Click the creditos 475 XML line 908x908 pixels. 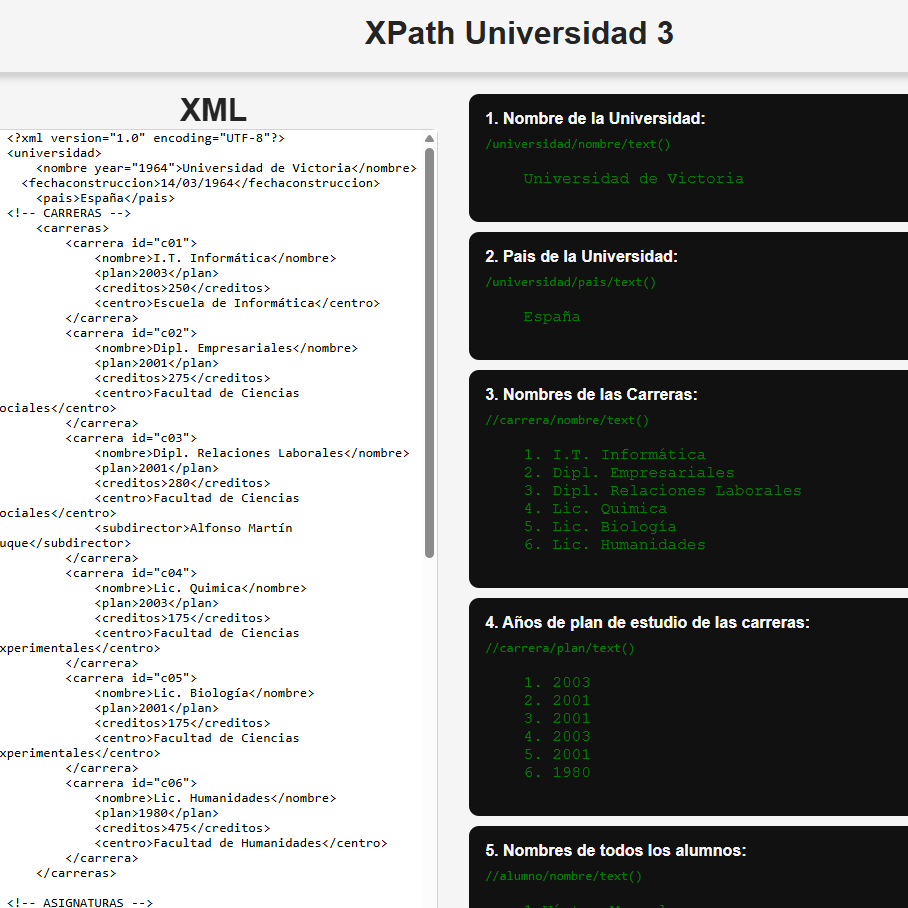(x=182, y=828)
